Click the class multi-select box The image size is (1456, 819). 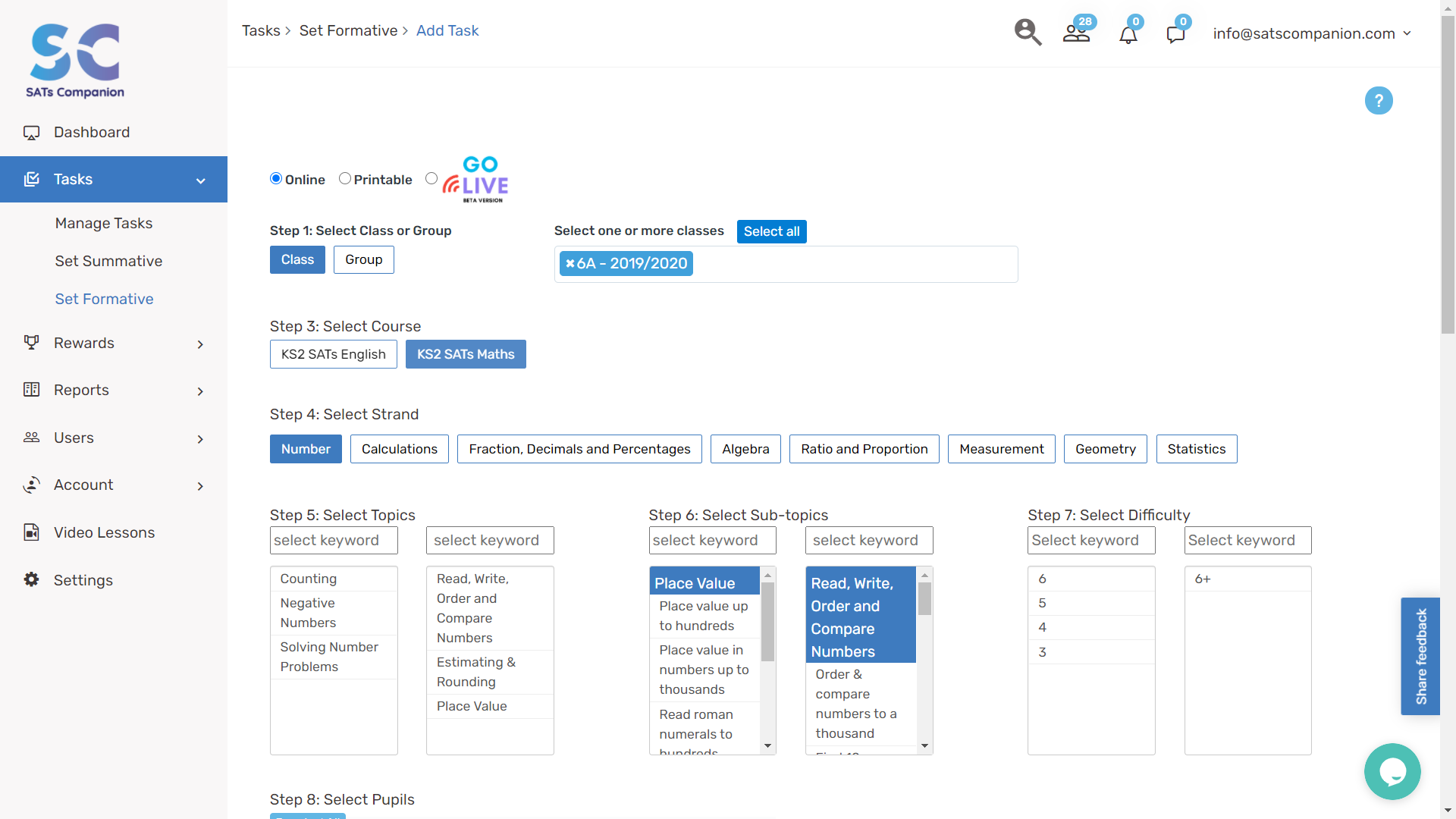(786, 264)
